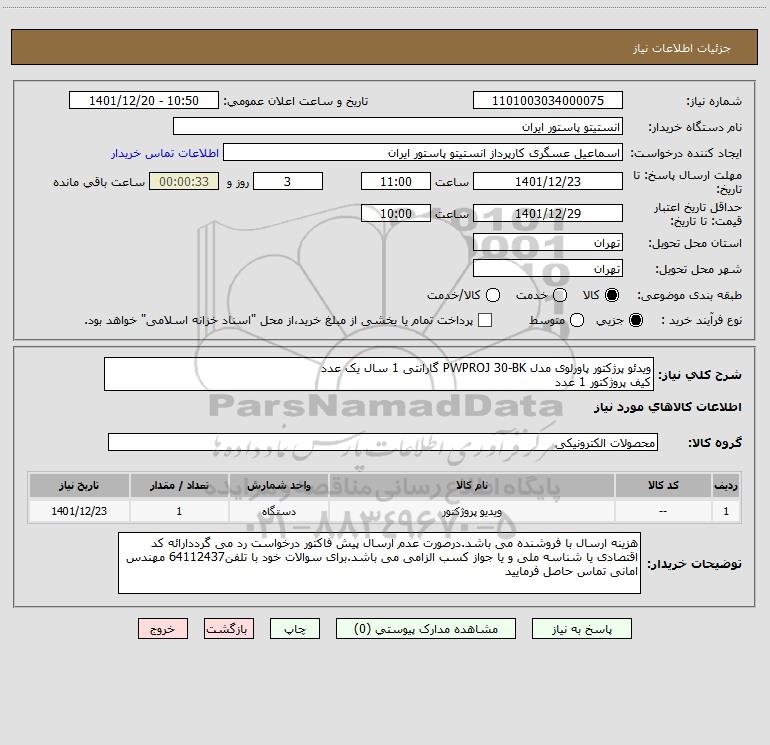Viewport: 770px width, 745px height.
Task: Click the اطلاعات کالاهای مورد نیاز heading
Action: 668,407
